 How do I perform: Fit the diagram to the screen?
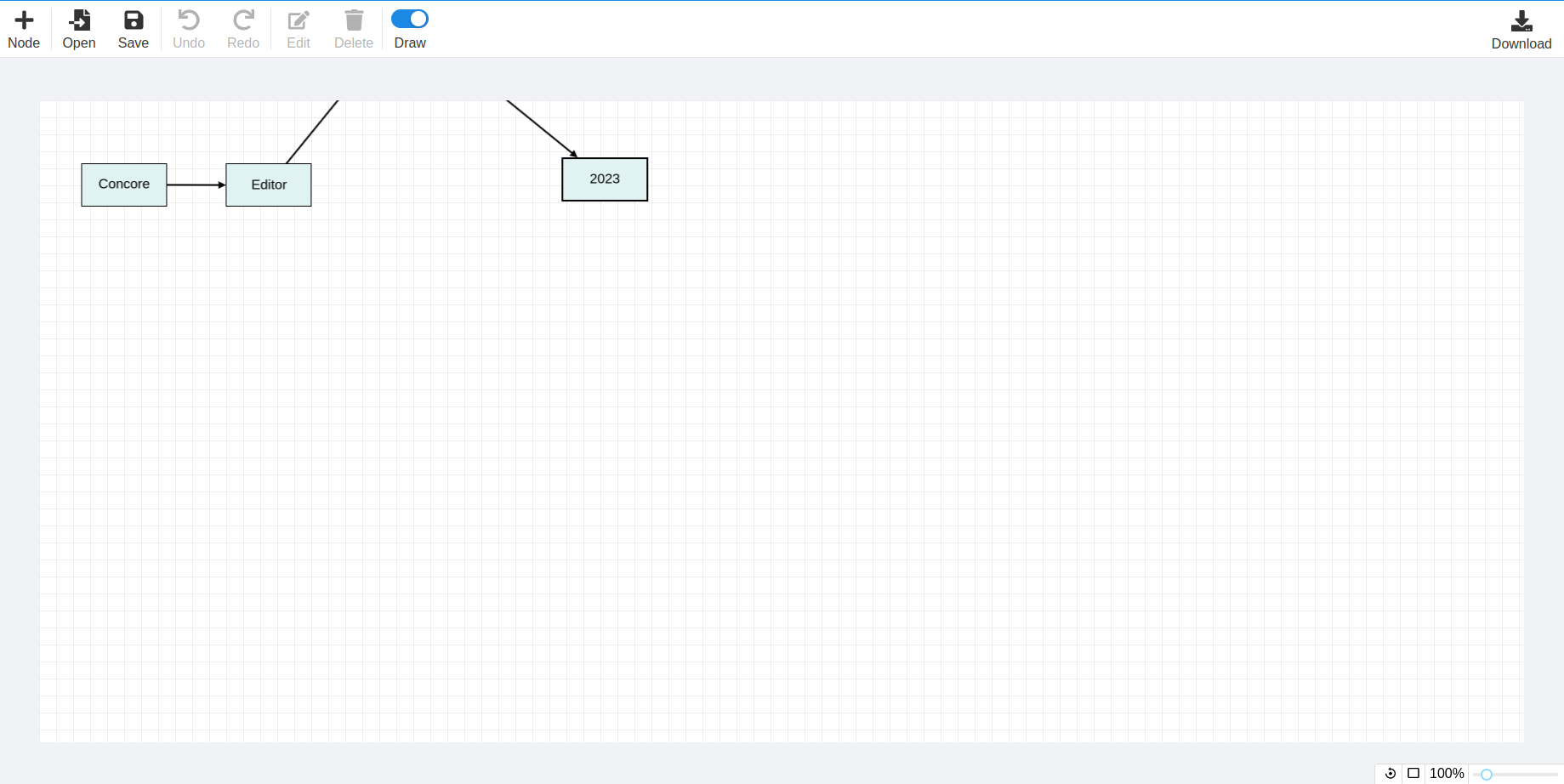(1414, 774)
